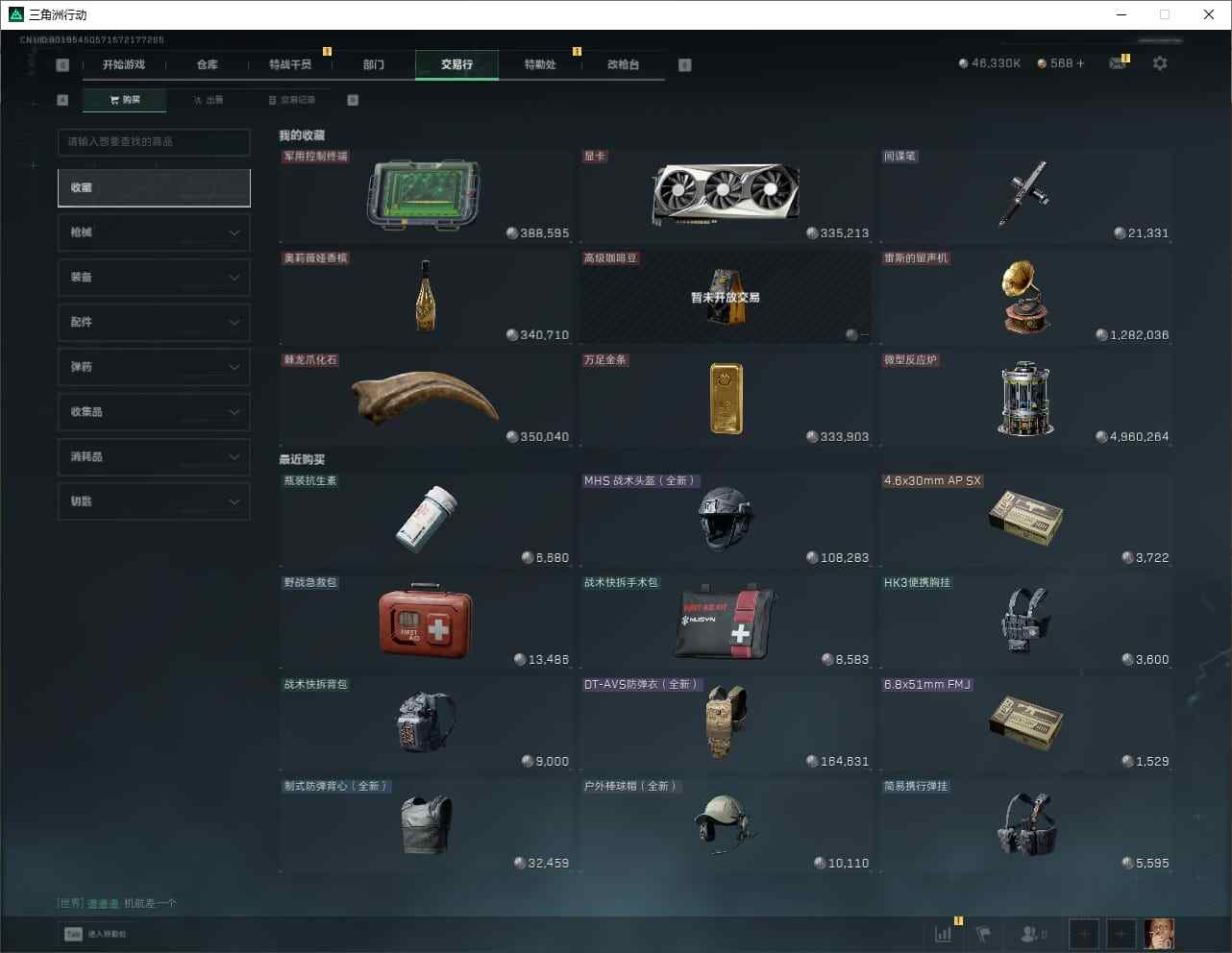Viewport: 1232px width, 953px height.
Task: Open the 万足金条 gold bar item
Action: tap(725, 400)
